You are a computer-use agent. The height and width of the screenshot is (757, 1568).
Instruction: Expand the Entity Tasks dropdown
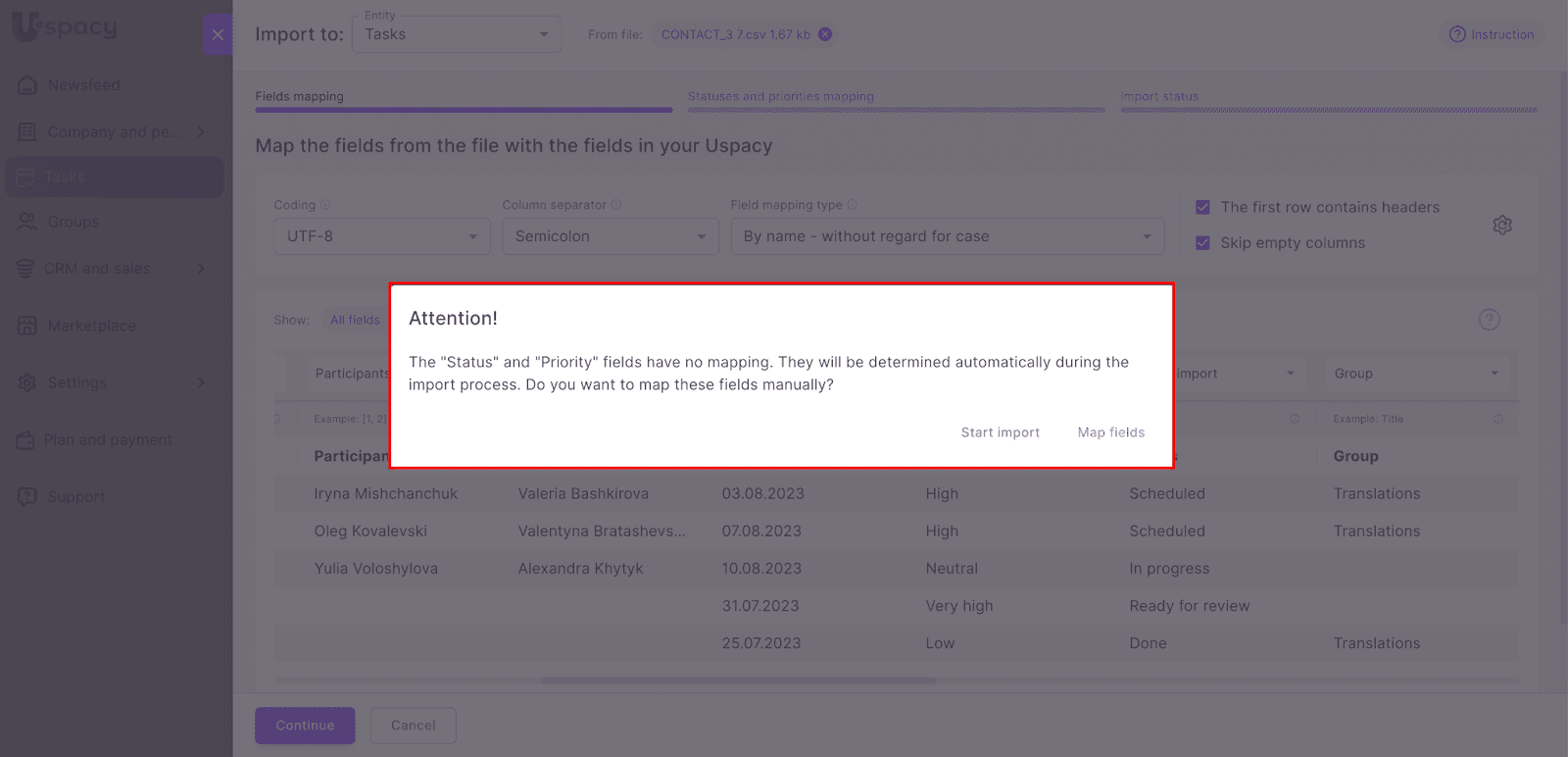pyautogui.click(x=456, y=35)
